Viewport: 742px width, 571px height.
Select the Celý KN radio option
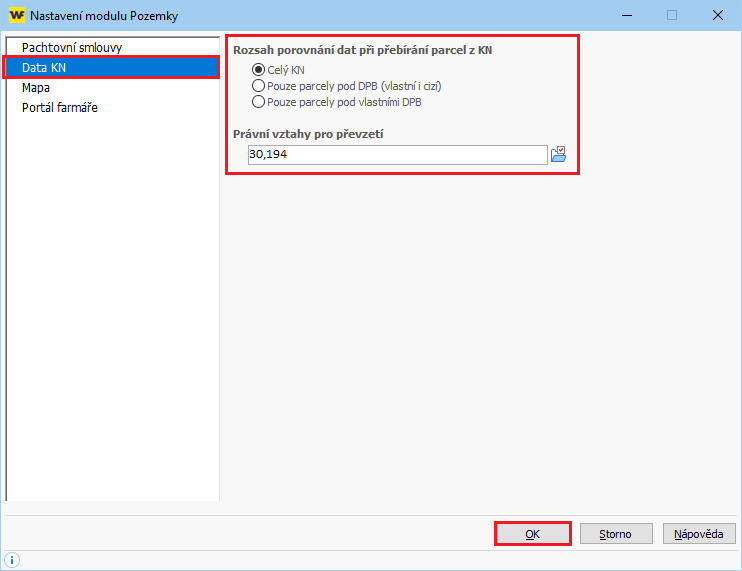(x=259, y=70)
